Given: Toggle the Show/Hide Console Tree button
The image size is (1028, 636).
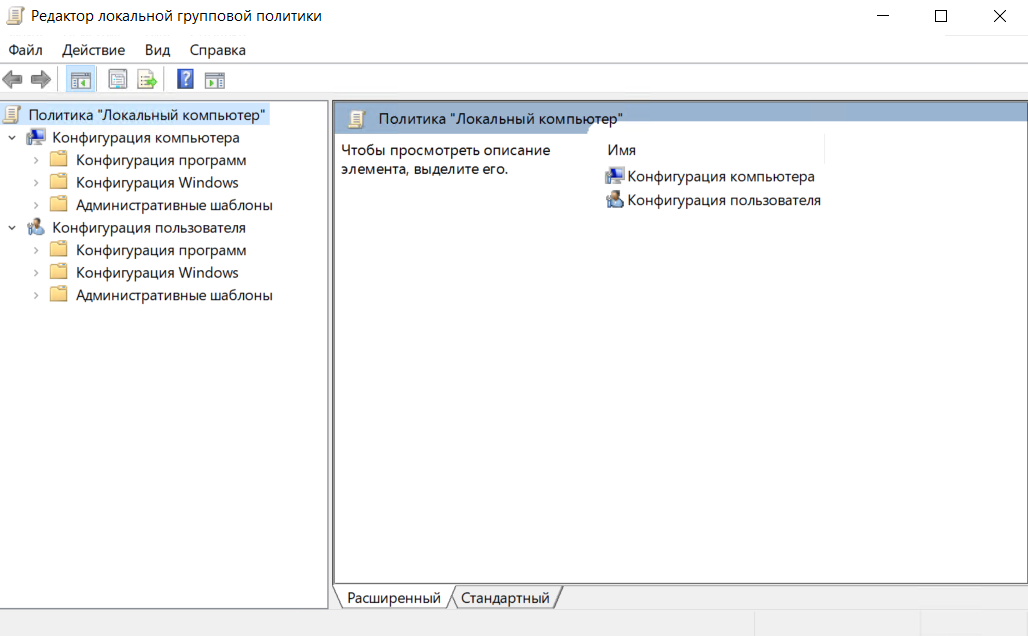Looking at the screenshot, I should tap(80, 79).
